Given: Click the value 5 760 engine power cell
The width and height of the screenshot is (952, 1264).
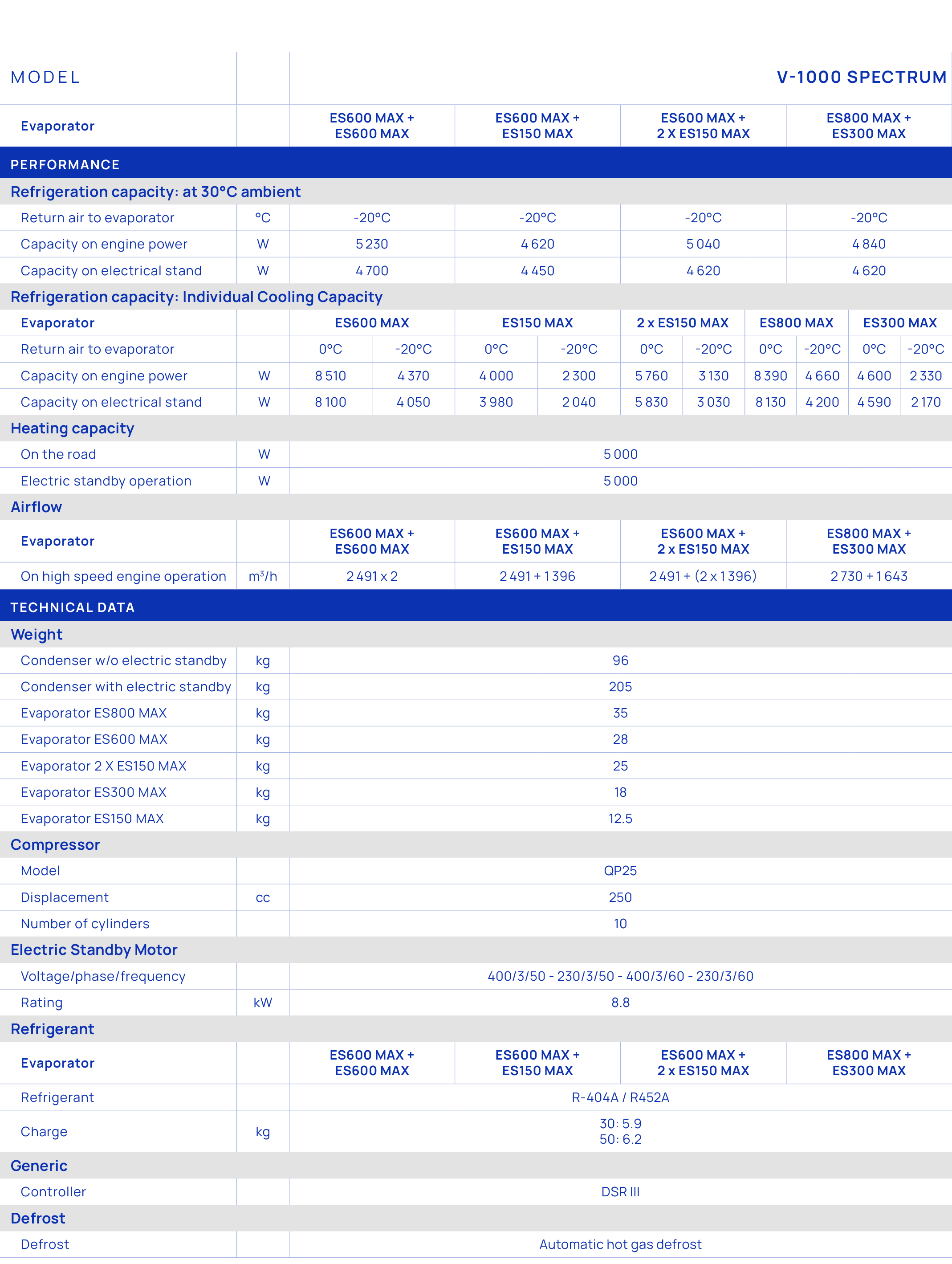Looking at the screenshot, I should coord(651,376).
